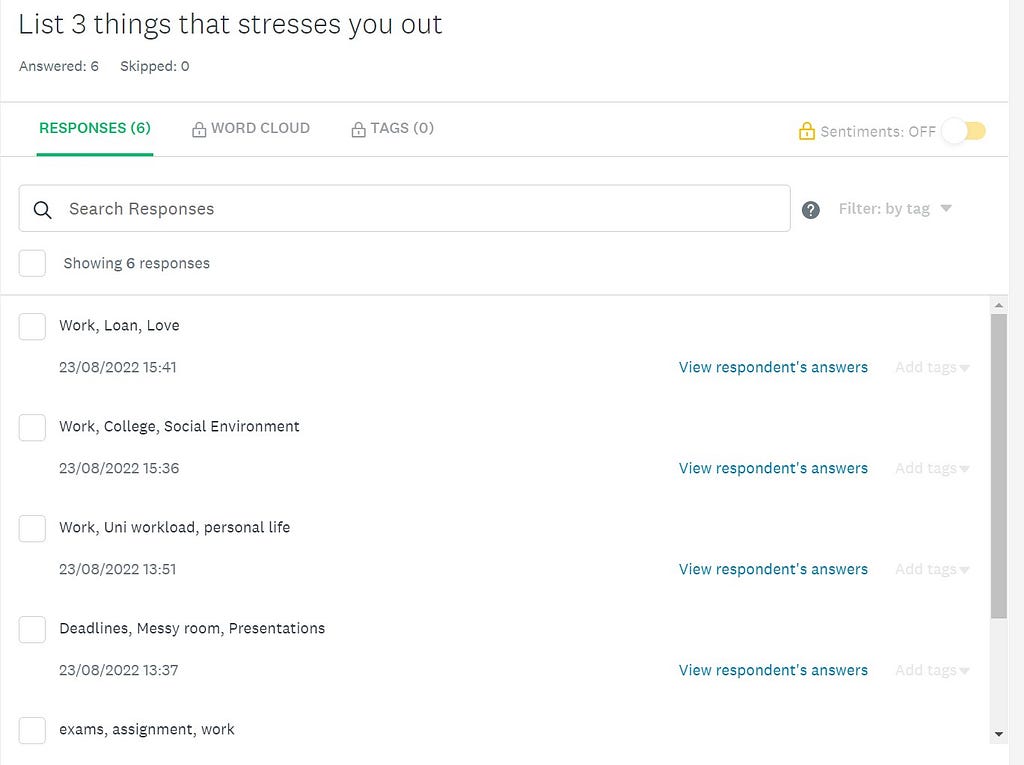
Task: Tick the checkbox for Work, Loan, Love
Action: [32, 326]
